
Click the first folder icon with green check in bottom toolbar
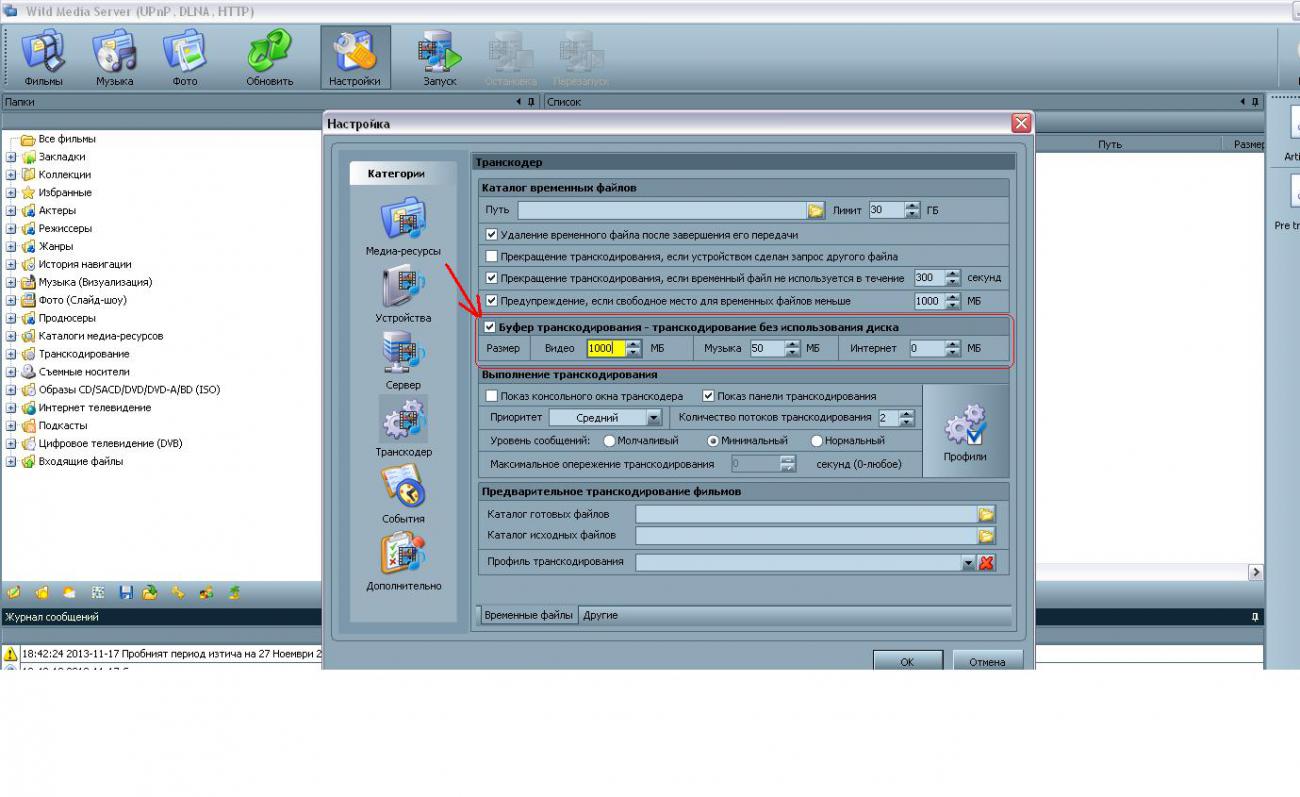[x=14, y=592]
